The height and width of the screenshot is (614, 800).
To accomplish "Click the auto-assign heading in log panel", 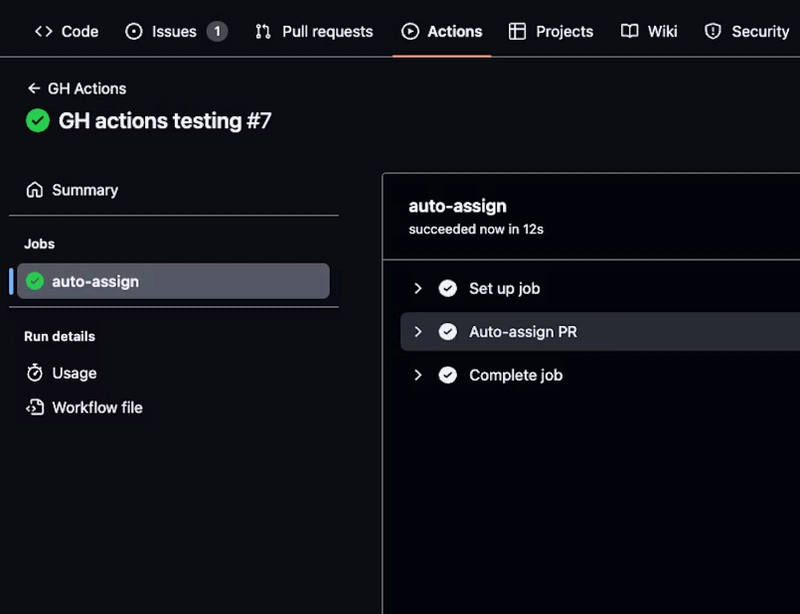I will pyautogui.click(x=458, y=206).
